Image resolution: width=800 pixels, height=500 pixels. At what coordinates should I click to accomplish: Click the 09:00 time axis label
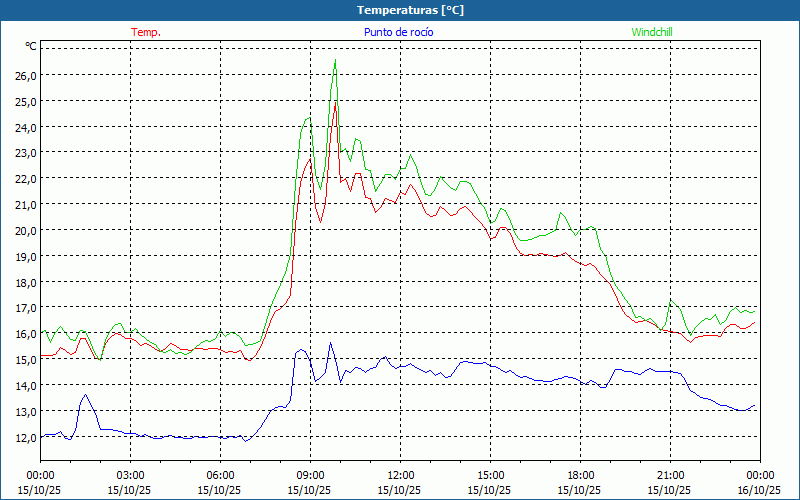310,475
